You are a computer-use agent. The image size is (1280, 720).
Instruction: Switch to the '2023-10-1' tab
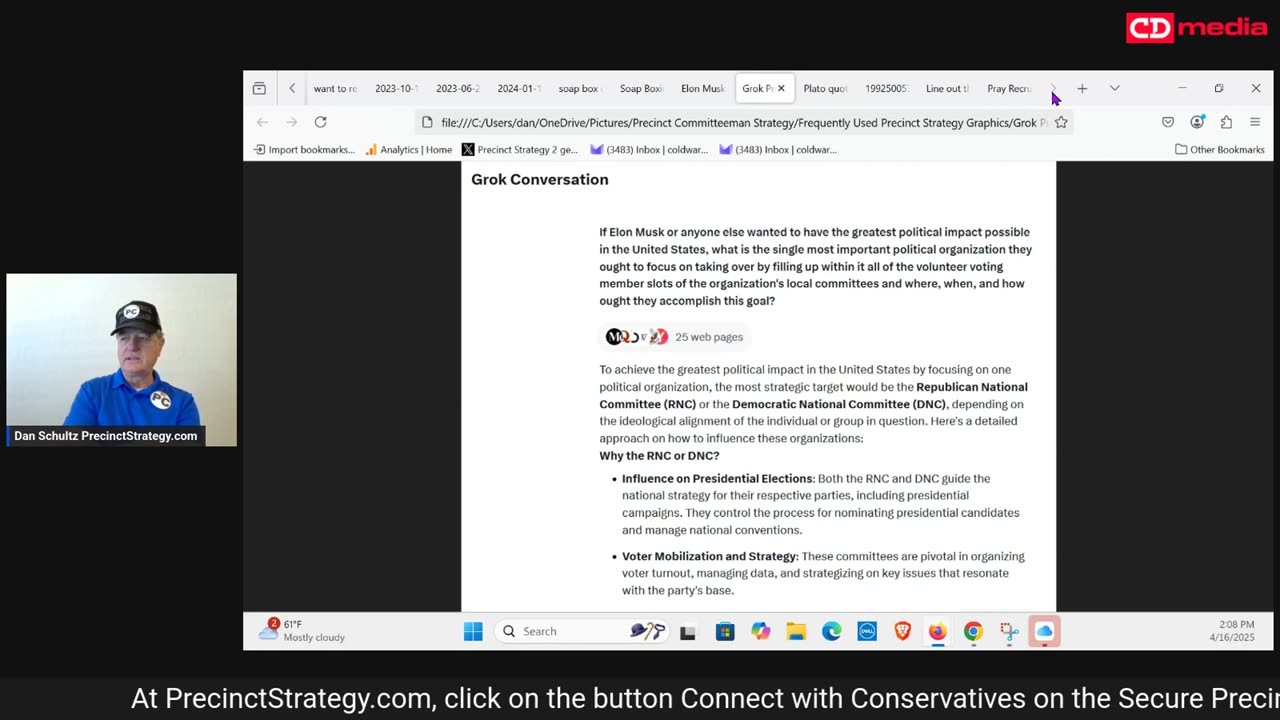coord(396,88)
